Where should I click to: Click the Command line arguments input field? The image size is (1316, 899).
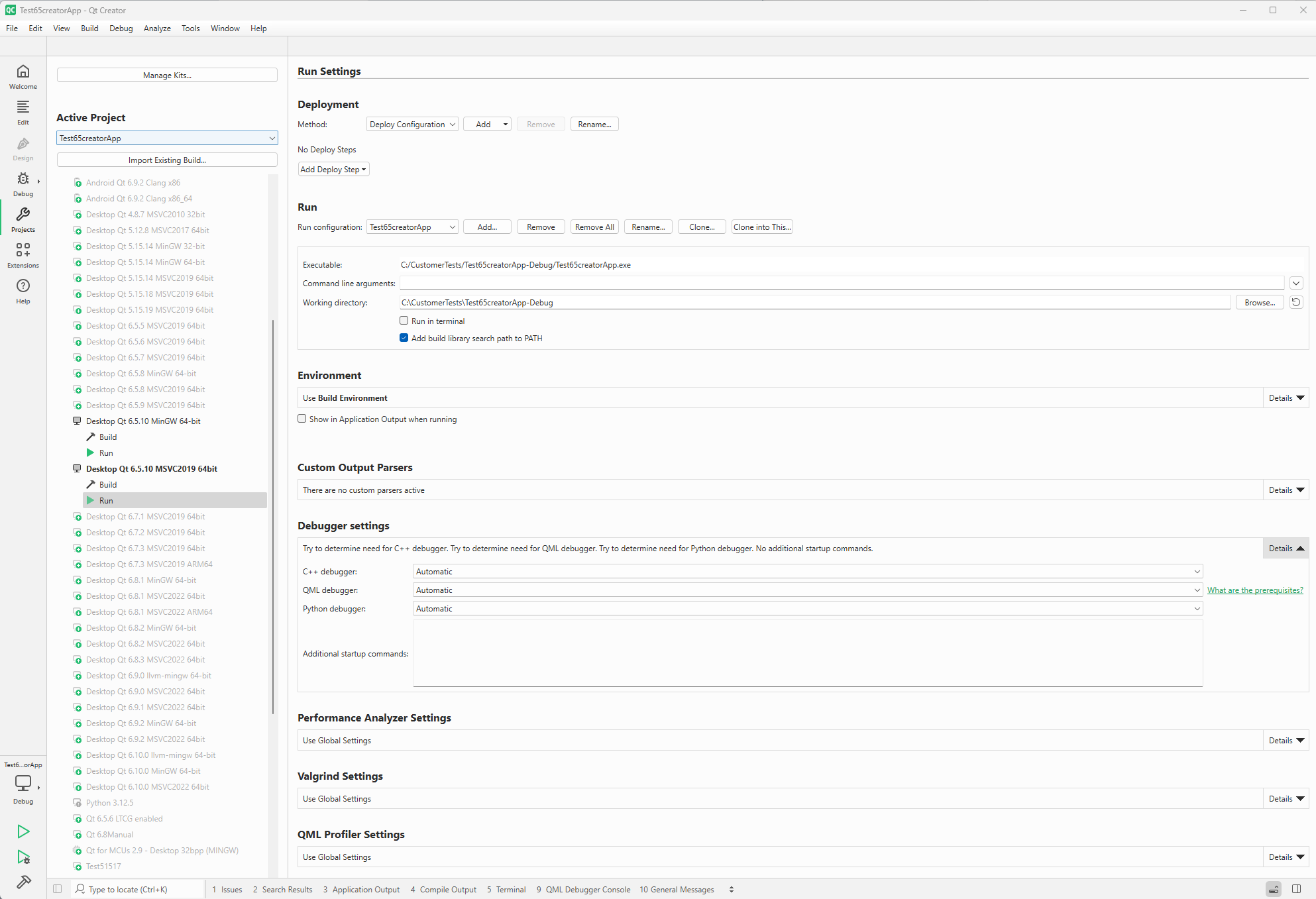pyautogui.click(x=842, y=284)
